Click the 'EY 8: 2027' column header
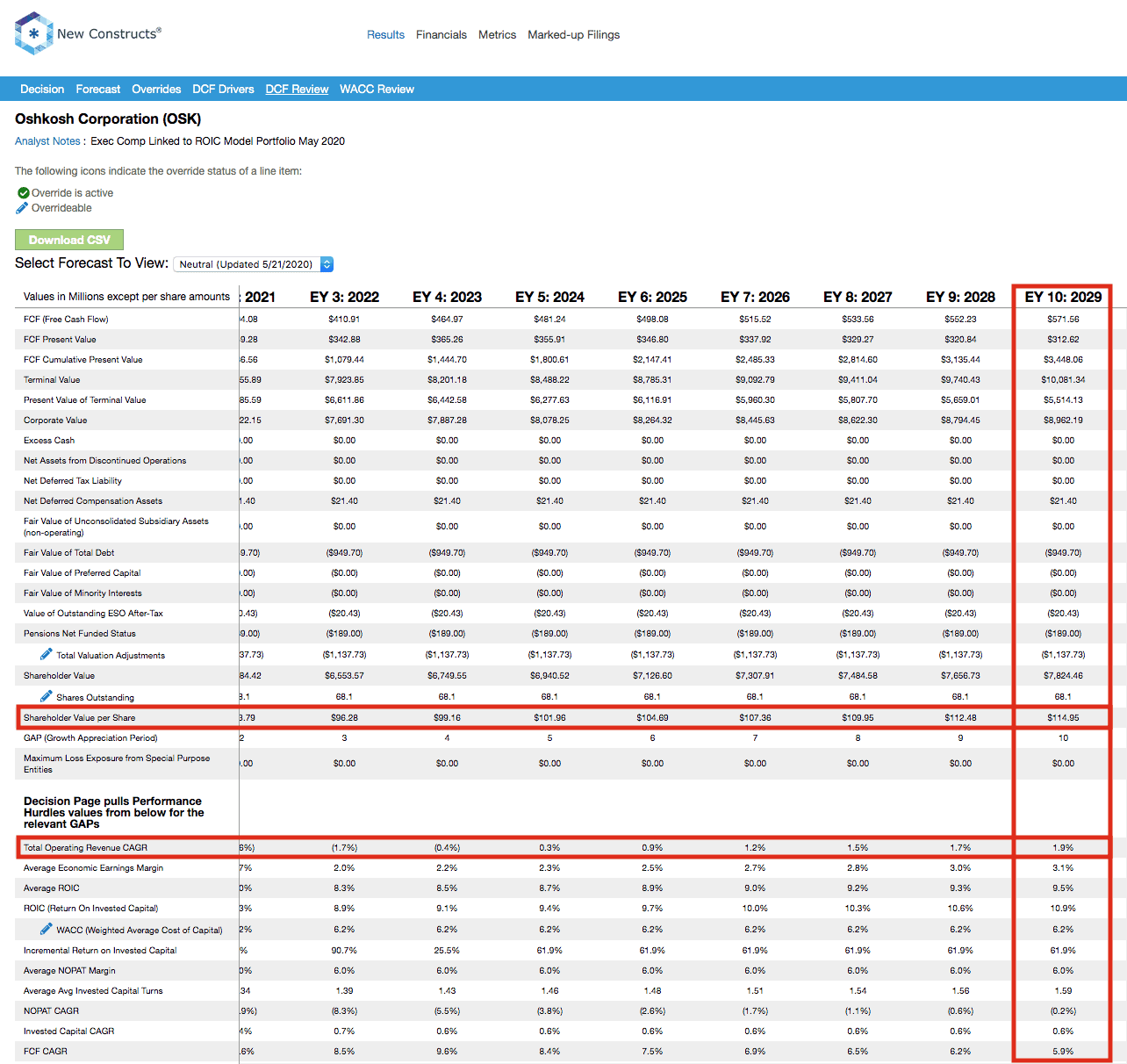 pos(858,297)
